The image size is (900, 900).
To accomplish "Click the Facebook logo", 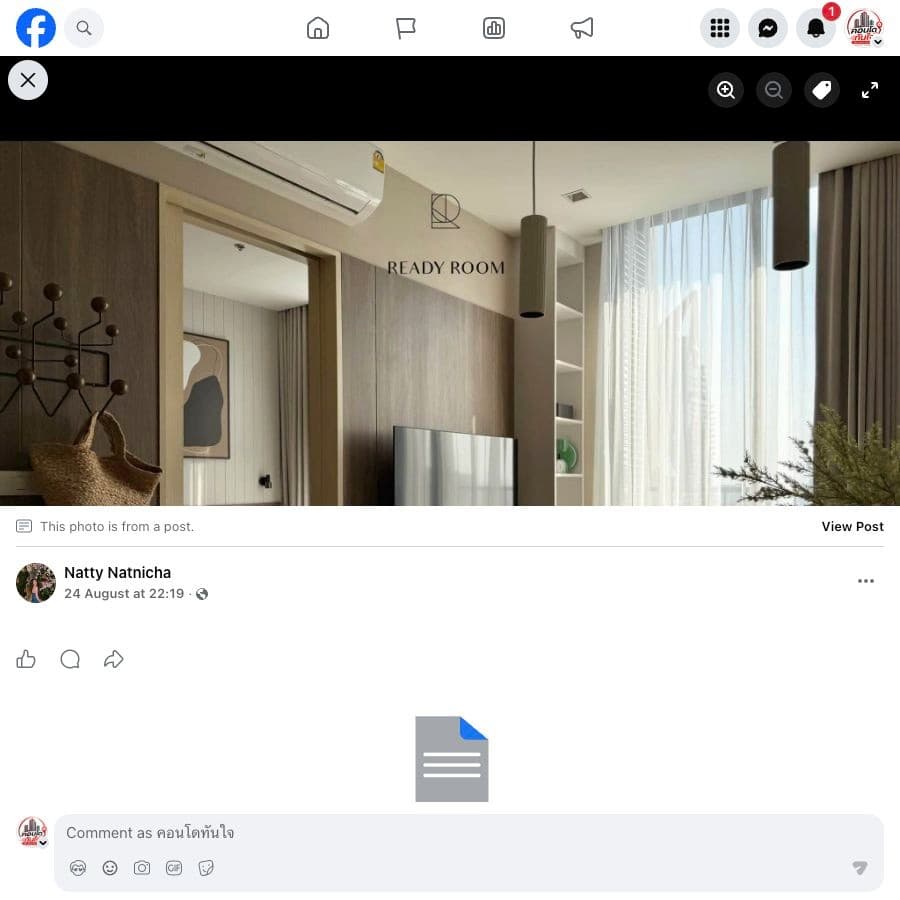I will (36, 28).
